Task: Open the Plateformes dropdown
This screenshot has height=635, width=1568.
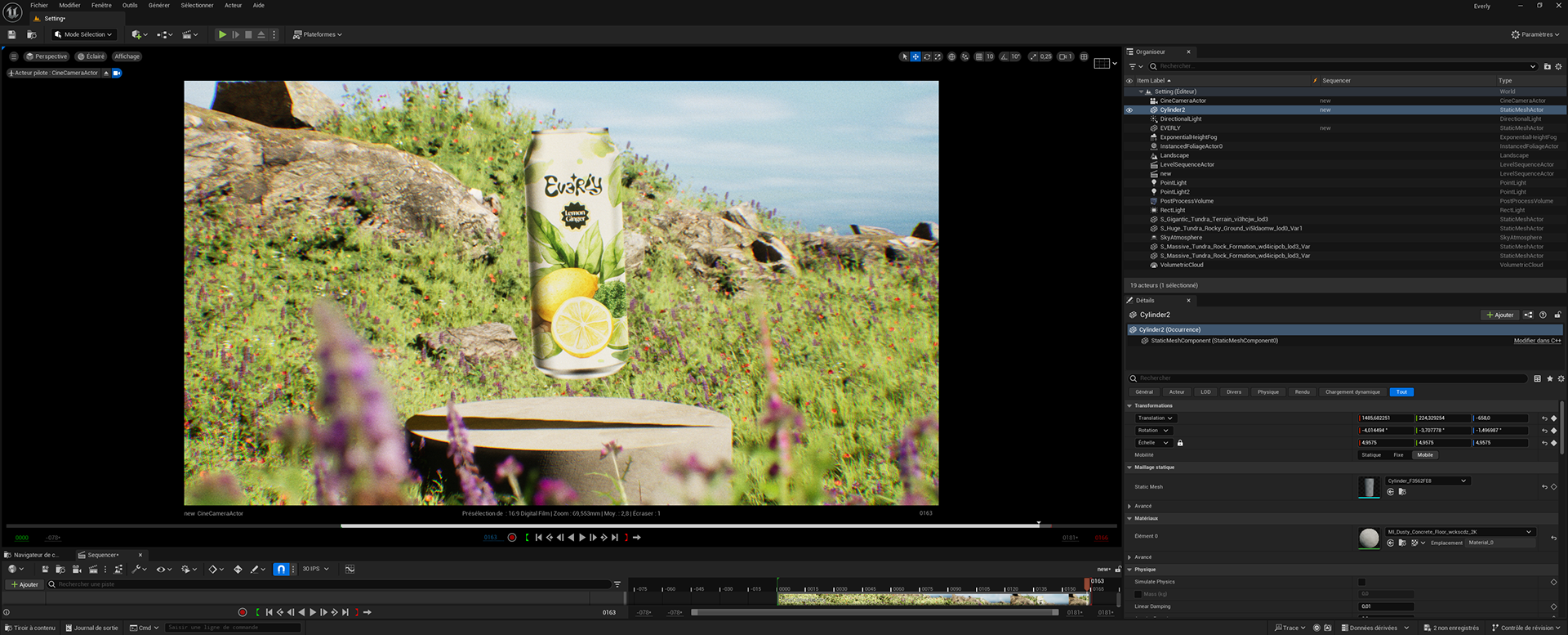Action: [318, 34]
